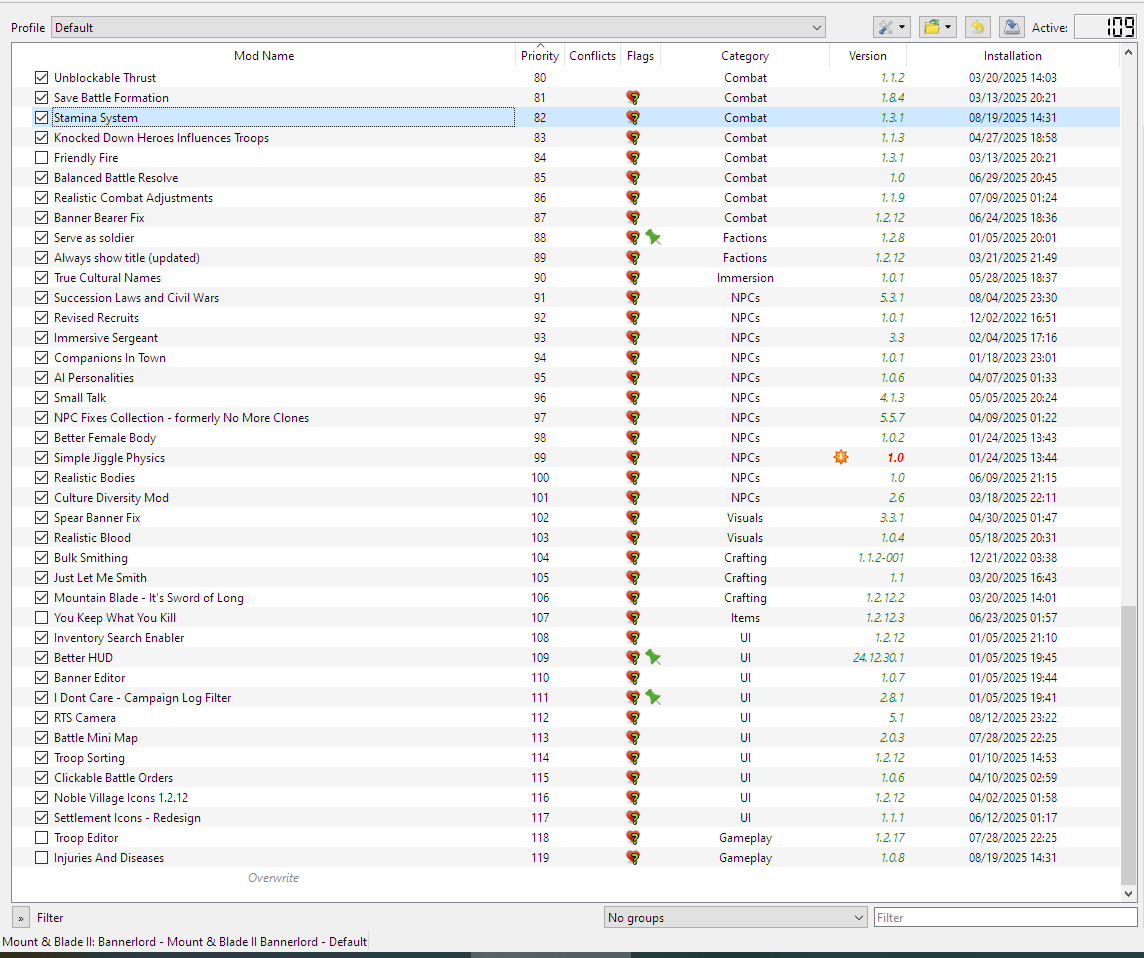The width and height of the screenshot is (1144, 958).
Task: Expand the tools button dropdown arrow
Action: [x=903, y=28]
